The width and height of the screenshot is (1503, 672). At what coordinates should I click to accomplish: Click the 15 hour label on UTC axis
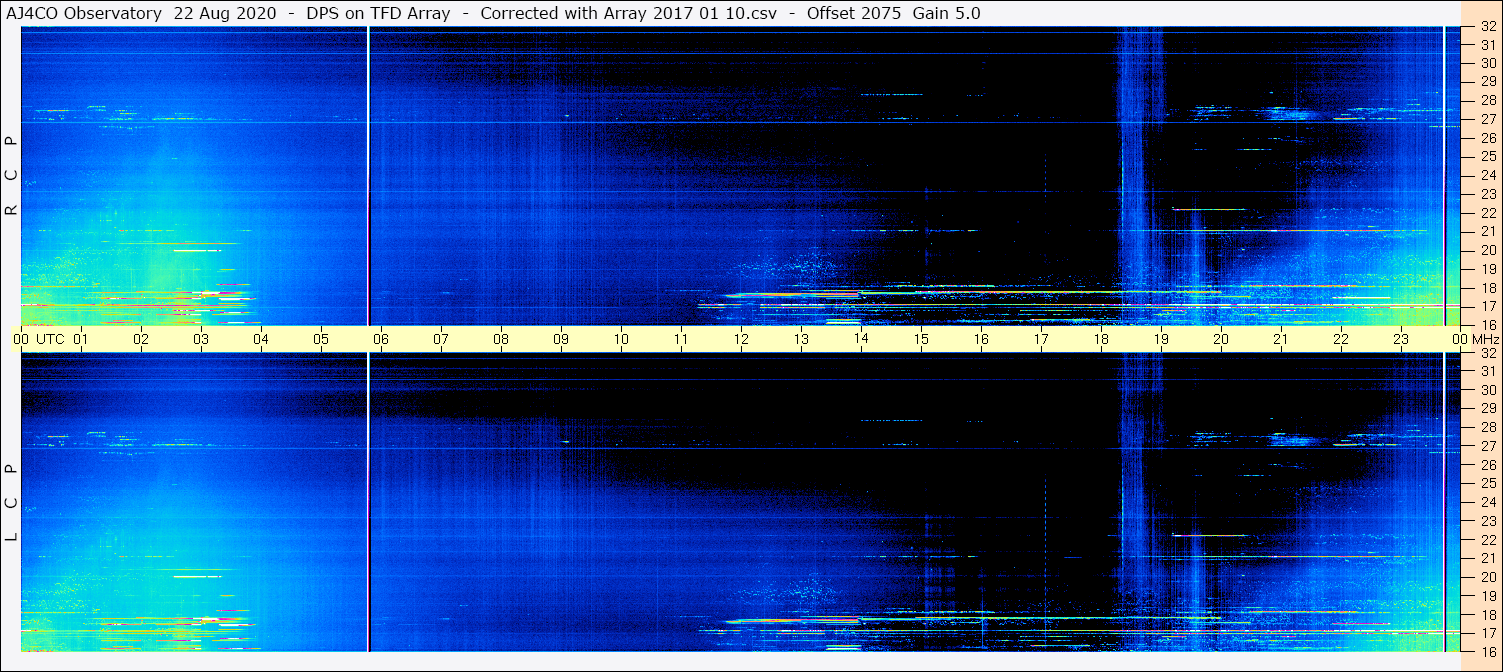(x=921, y=339)
